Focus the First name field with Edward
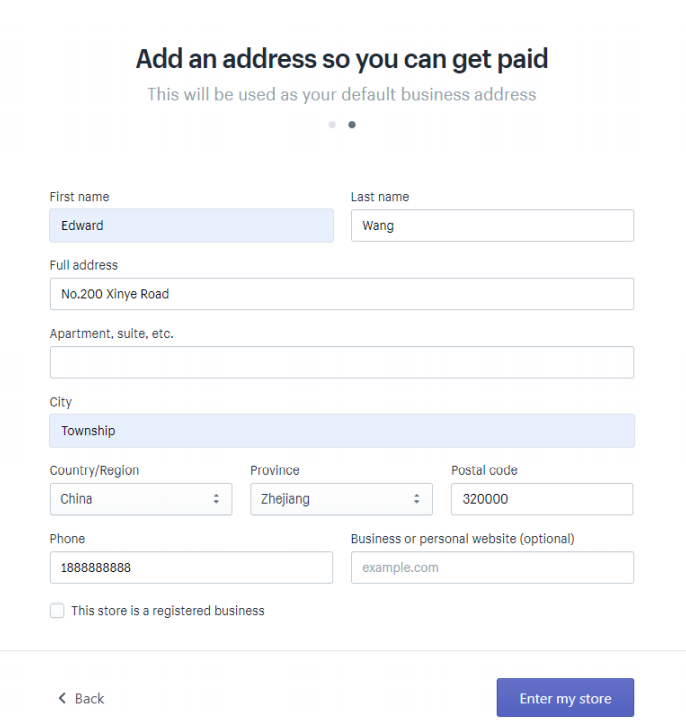Image resolution: width=686 pixels, height=723 pixels. click(191, 225)
